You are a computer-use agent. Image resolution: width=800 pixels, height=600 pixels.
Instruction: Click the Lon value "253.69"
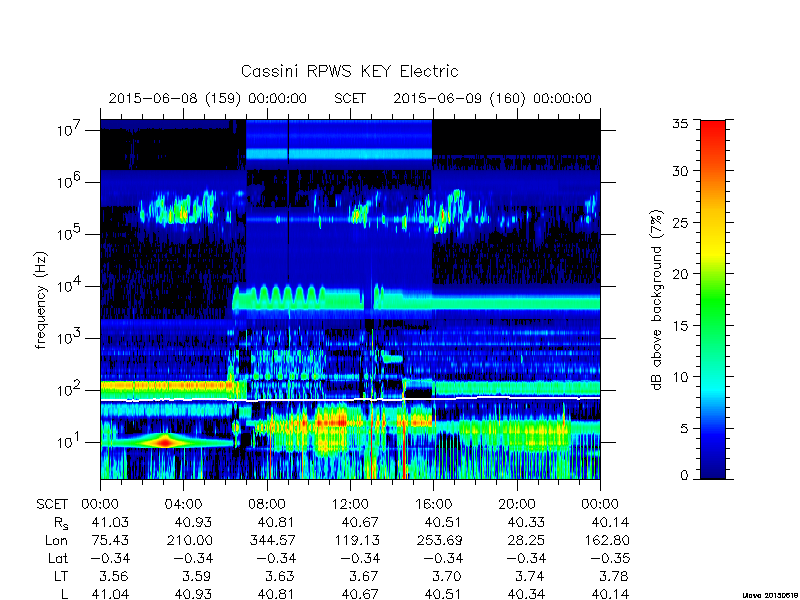tap(439, 540)
